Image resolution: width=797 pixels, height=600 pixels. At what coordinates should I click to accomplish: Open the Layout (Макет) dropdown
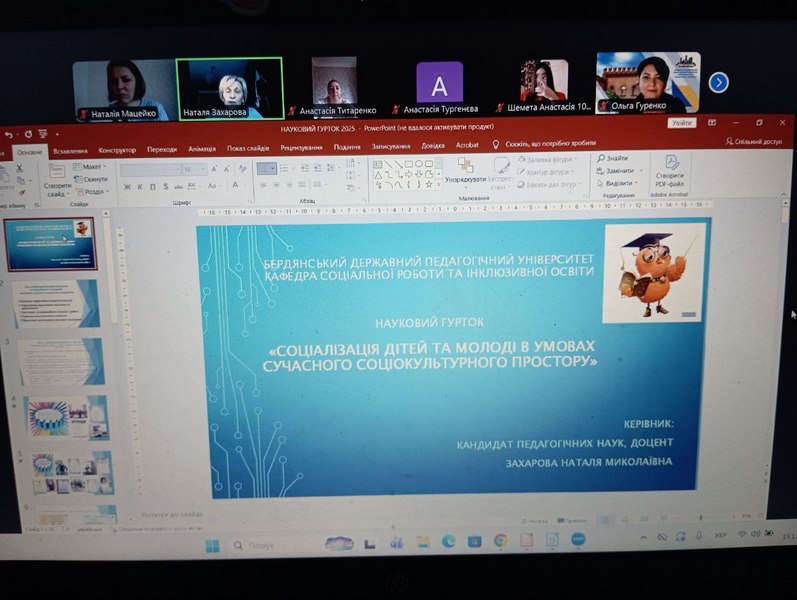pos(90,167)
